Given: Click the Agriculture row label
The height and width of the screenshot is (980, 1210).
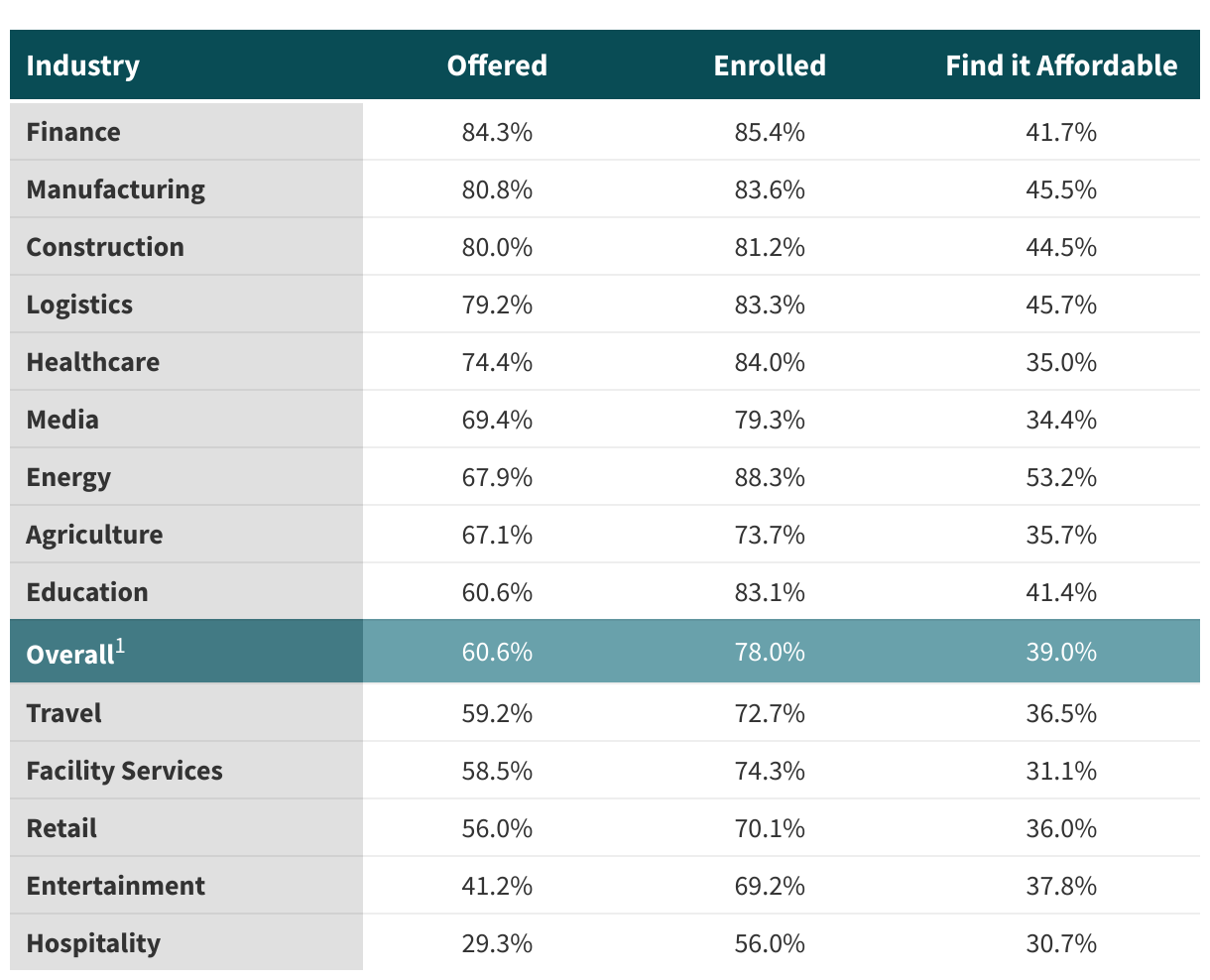Looking at the screenshot, I should click(94, 535).
